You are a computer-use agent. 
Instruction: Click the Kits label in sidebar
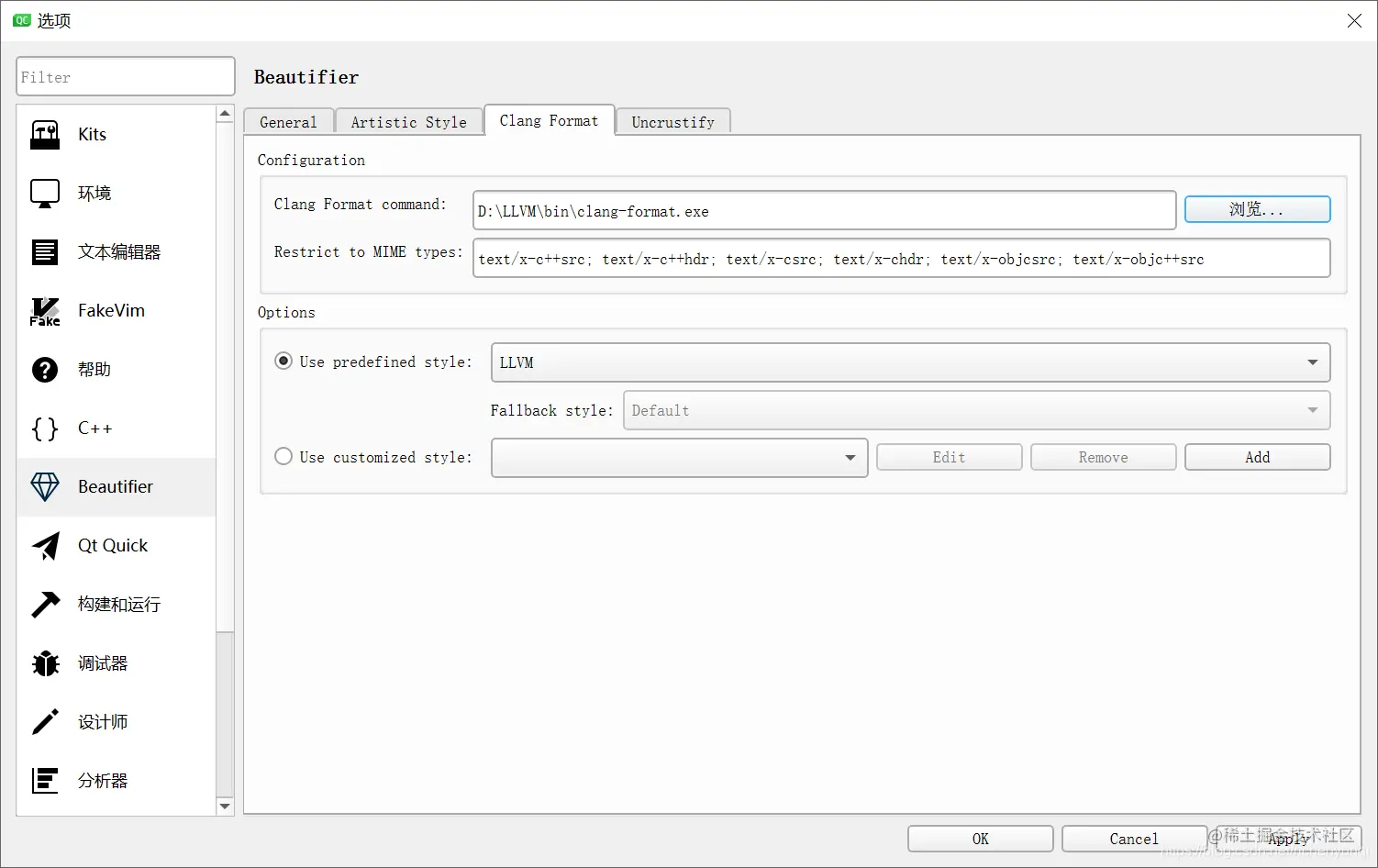coord(92,135)
